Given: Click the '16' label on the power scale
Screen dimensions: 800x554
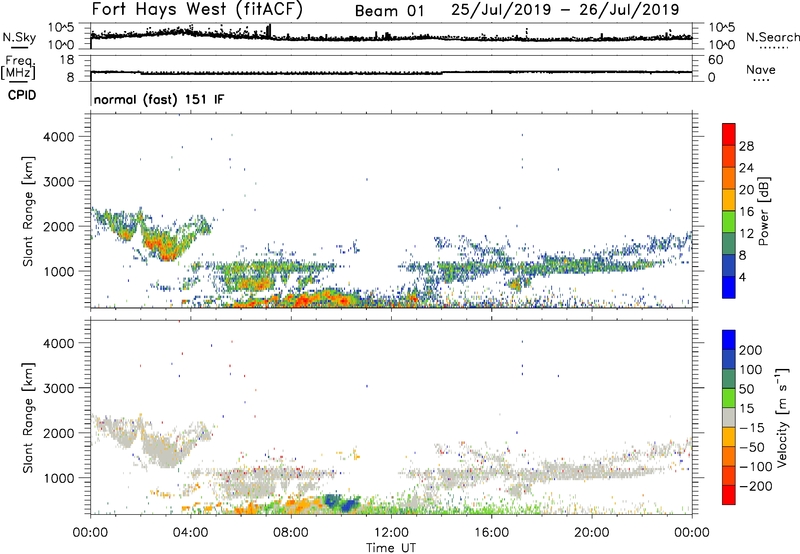Looking at the screenshot, I should click(746, 212).
